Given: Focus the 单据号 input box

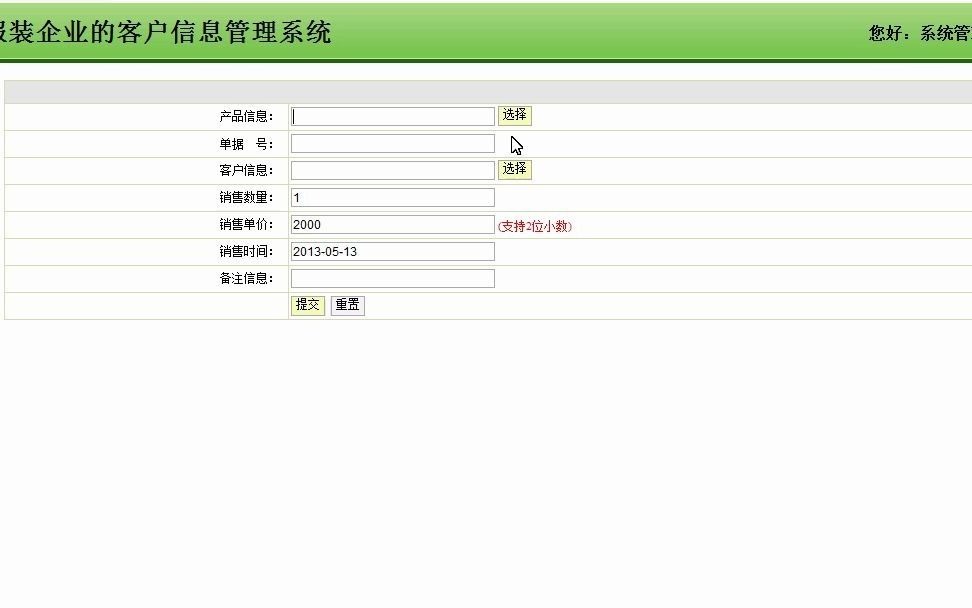Looking at the screenshot, I should coord(390,142).
